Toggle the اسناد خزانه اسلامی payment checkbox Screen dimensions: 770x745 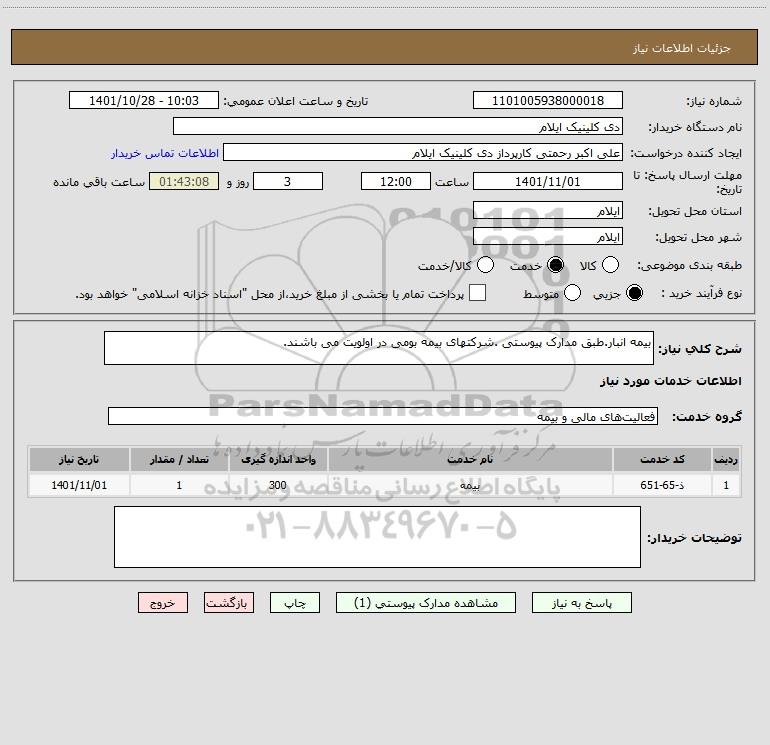(x=477, y=293)
